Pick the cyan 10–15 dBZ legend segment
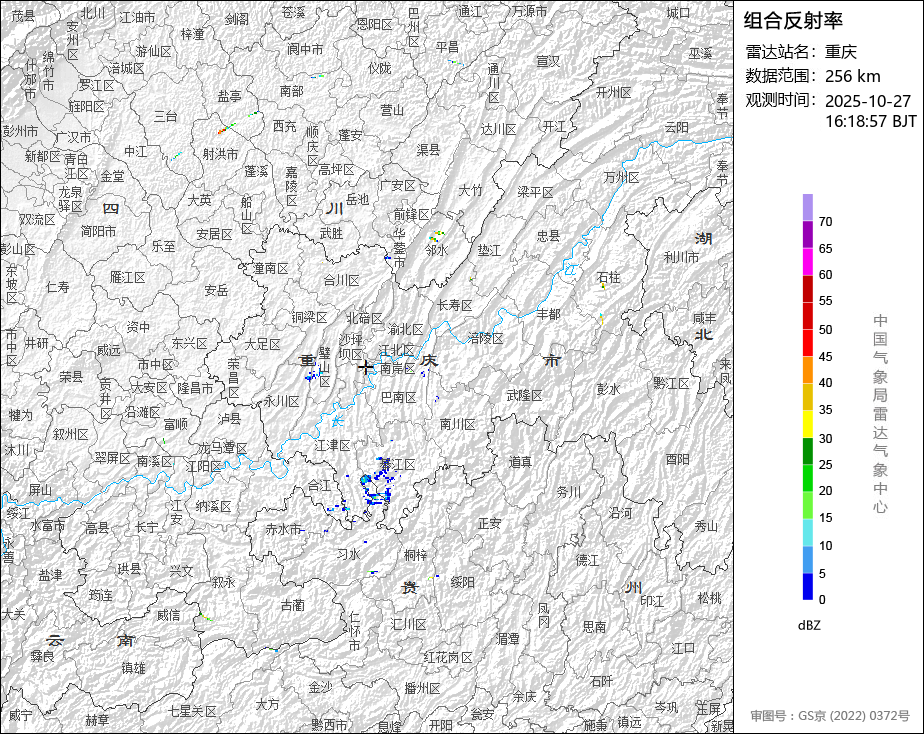Screen dimensions: 924x734 coord(808,533)
